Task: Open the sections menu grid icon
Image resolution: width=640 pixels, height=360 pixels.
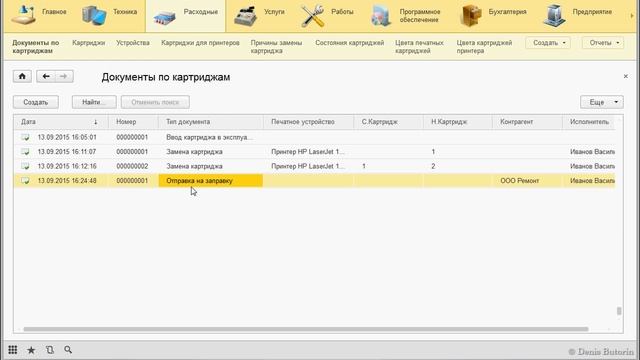Action: click(13, 350)
